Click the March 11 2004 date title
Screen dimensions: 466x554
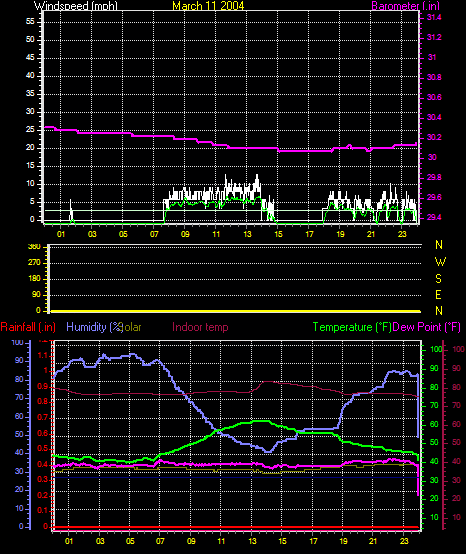[x=208, y=6]
